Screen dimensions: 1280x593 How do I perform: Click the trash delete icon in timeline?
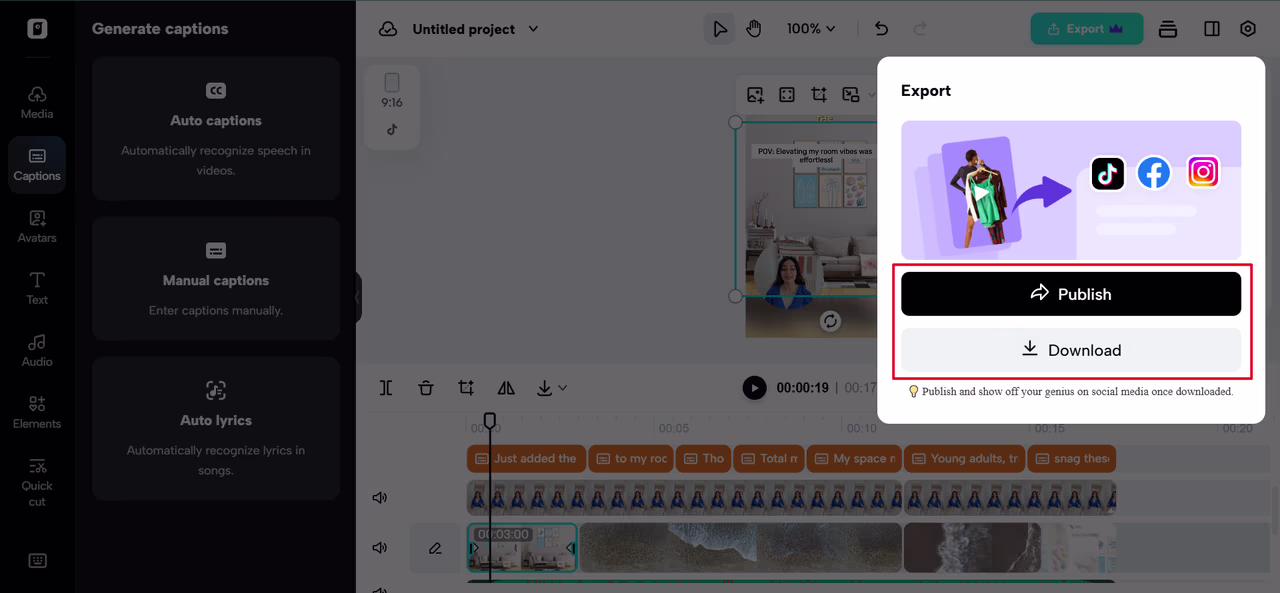tap(426, 388)
